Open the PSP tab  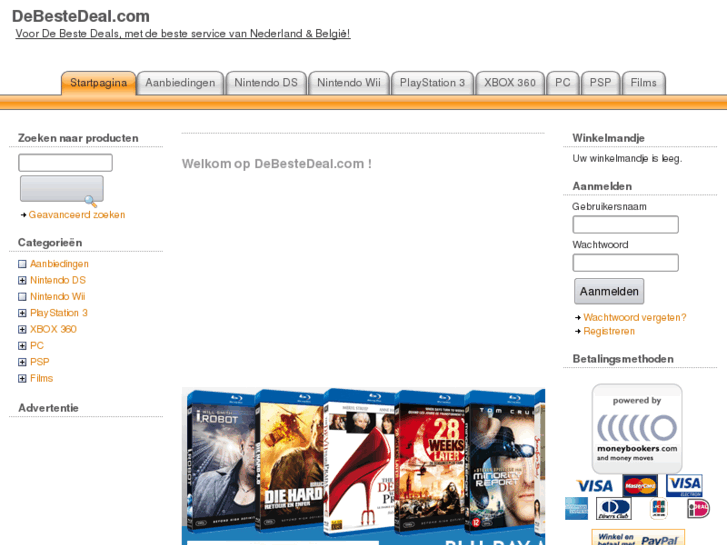pyautogui.click(x=600, y=83)
